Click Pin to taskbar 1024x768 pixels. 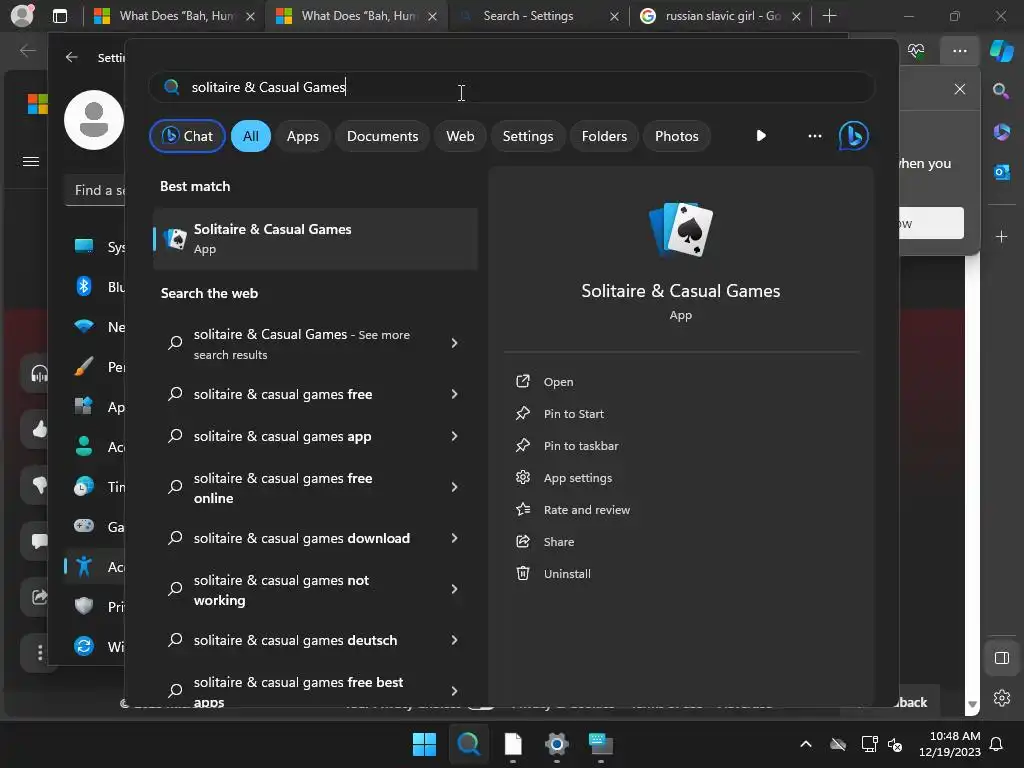[581, 446]
